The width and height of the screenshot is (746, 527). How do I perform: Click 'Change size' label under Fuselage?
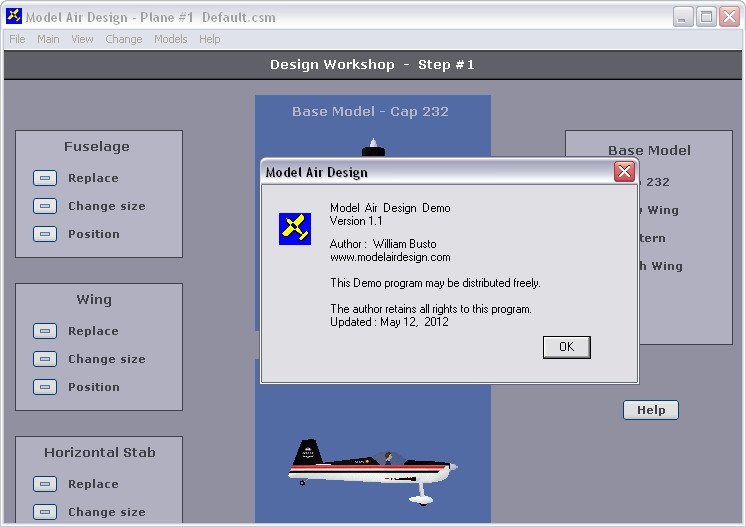tap(107, 206)
